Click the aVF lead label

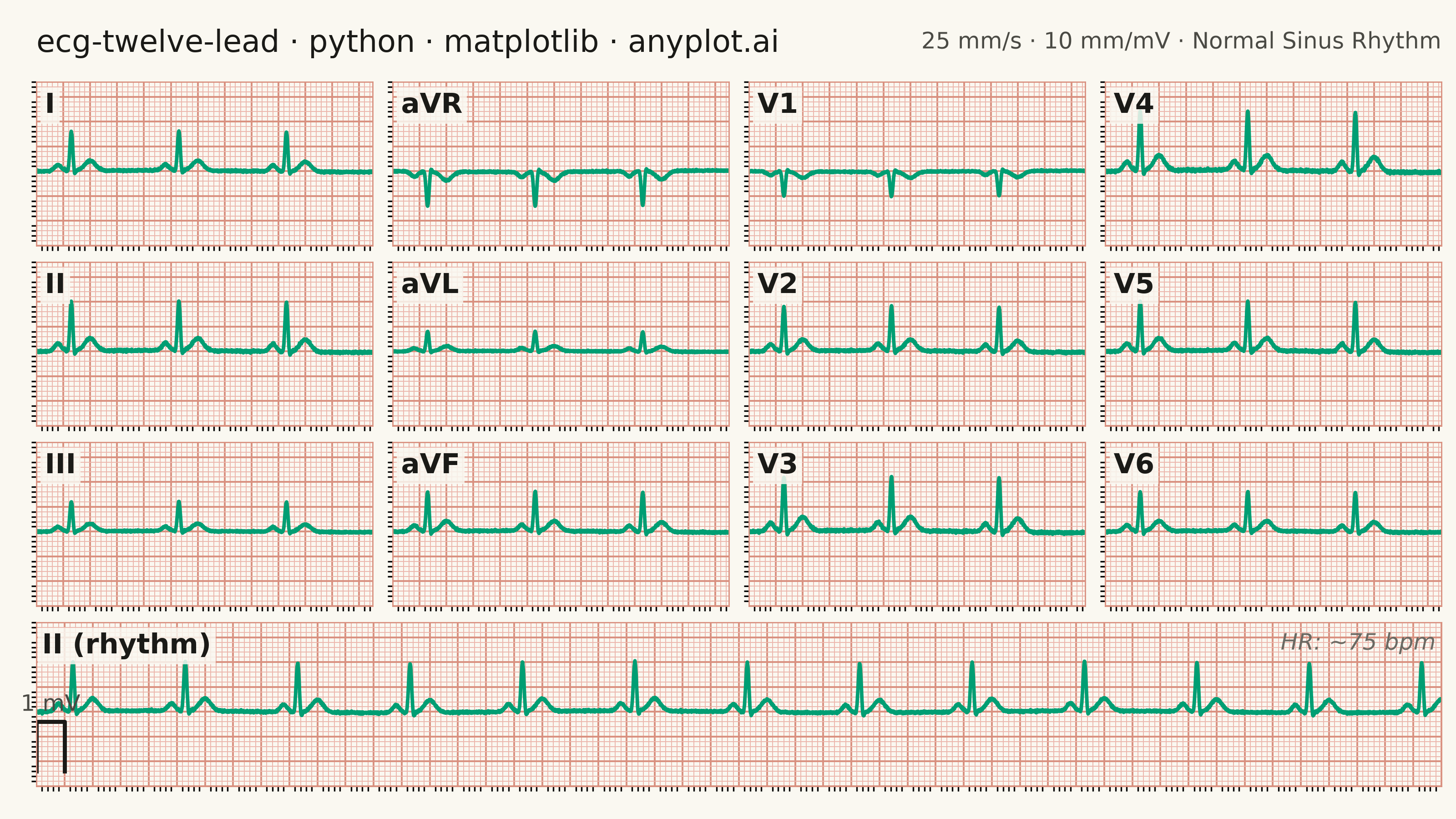(430, 464)
